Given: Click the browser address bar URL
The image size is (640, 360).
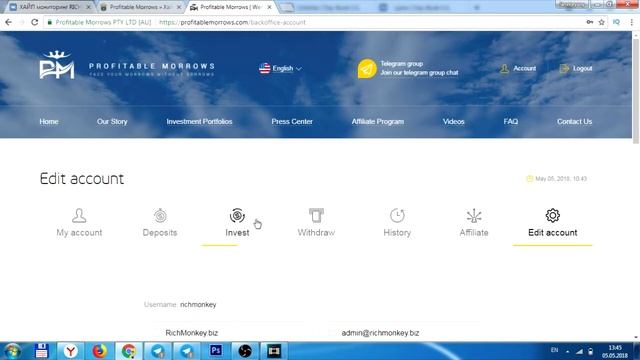Looking at the screenshot, I should (x=232, y=22).
